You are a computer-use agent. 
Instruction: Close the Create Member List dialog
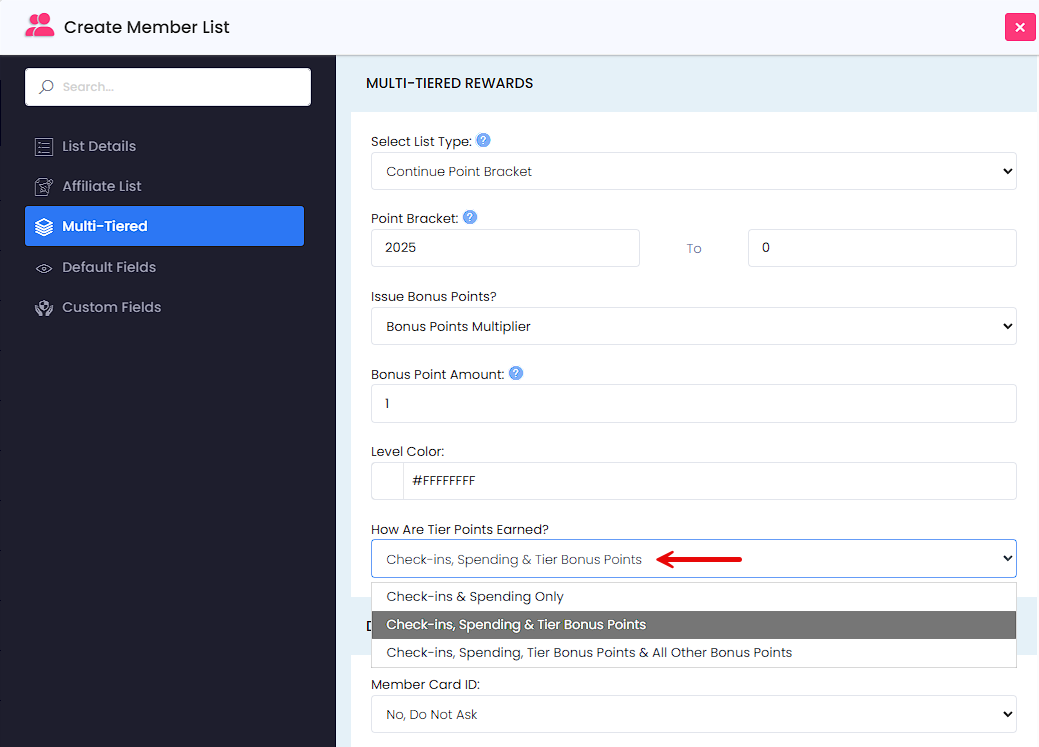point(1020,27)
